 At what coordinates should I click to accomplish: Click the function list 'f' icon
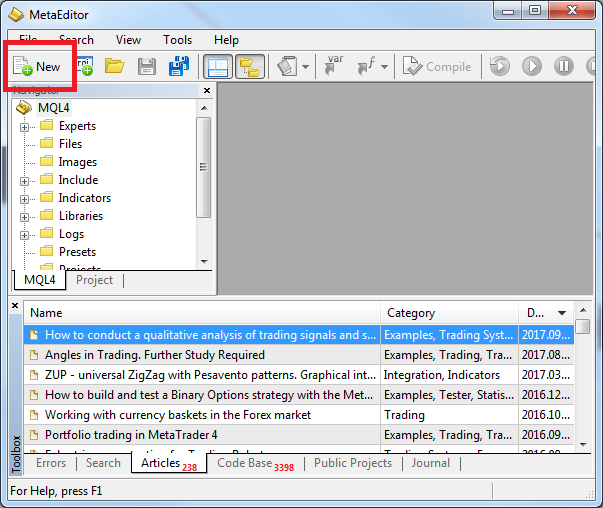[366, 66]
